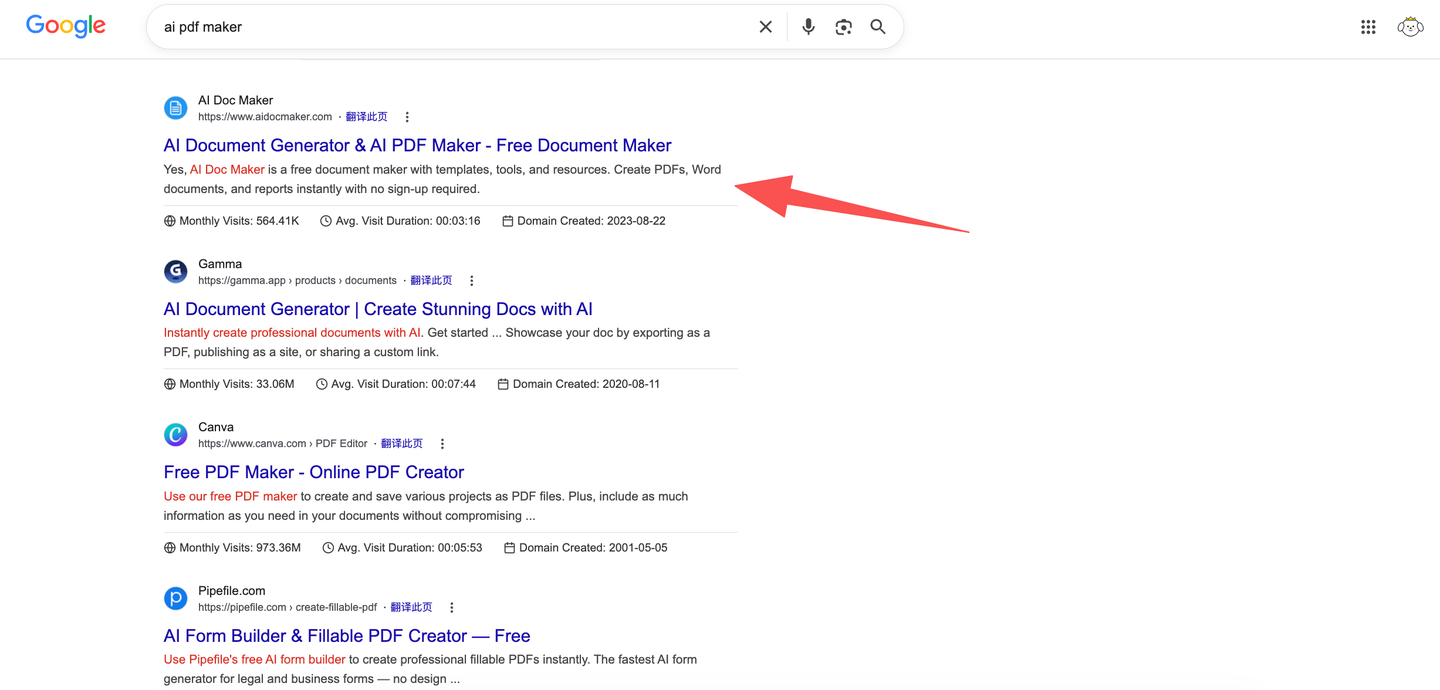Start voice search with microphone icon
The width and height of the screenshot is (1440, 690).
click(808, 27)
